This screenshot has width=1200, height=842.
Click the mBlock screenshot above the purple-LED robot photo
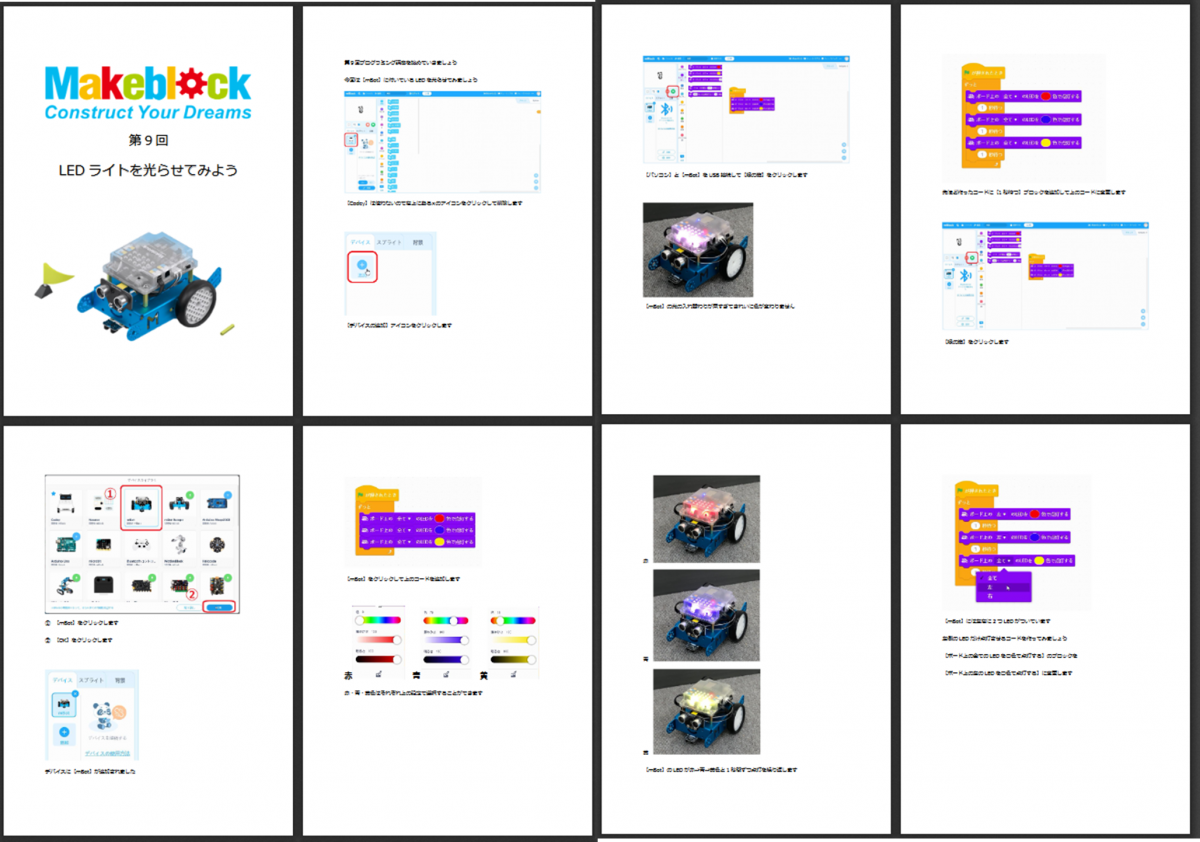point(744,109)
